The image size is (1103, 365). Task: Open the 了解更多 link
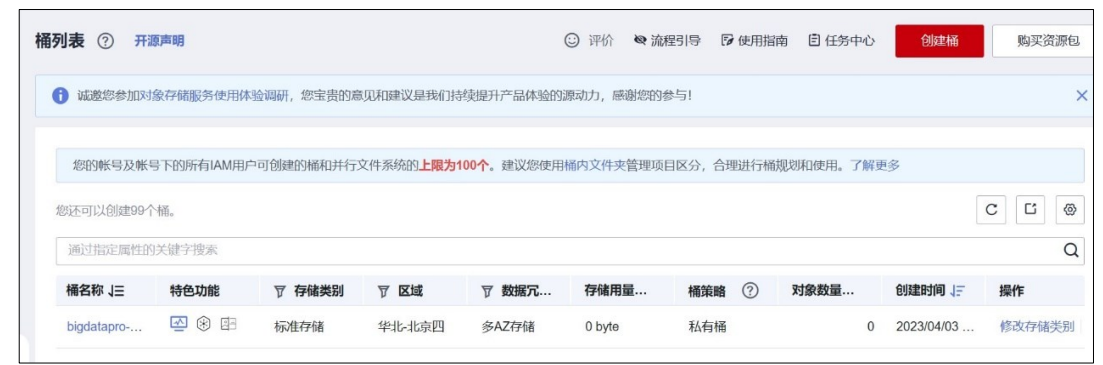click(x=874, y=166)
